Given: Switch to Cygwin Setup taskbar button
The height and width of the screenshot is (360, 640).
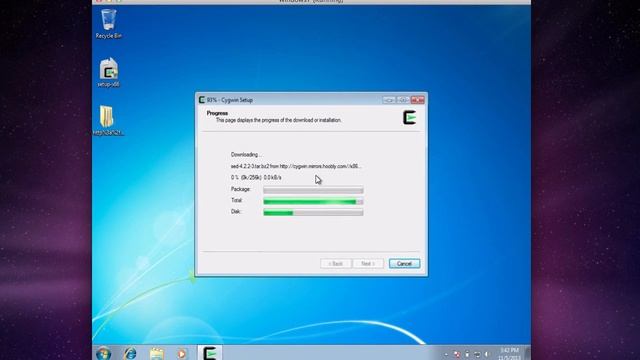Looking at the screenshot, I should click(210, 353).
